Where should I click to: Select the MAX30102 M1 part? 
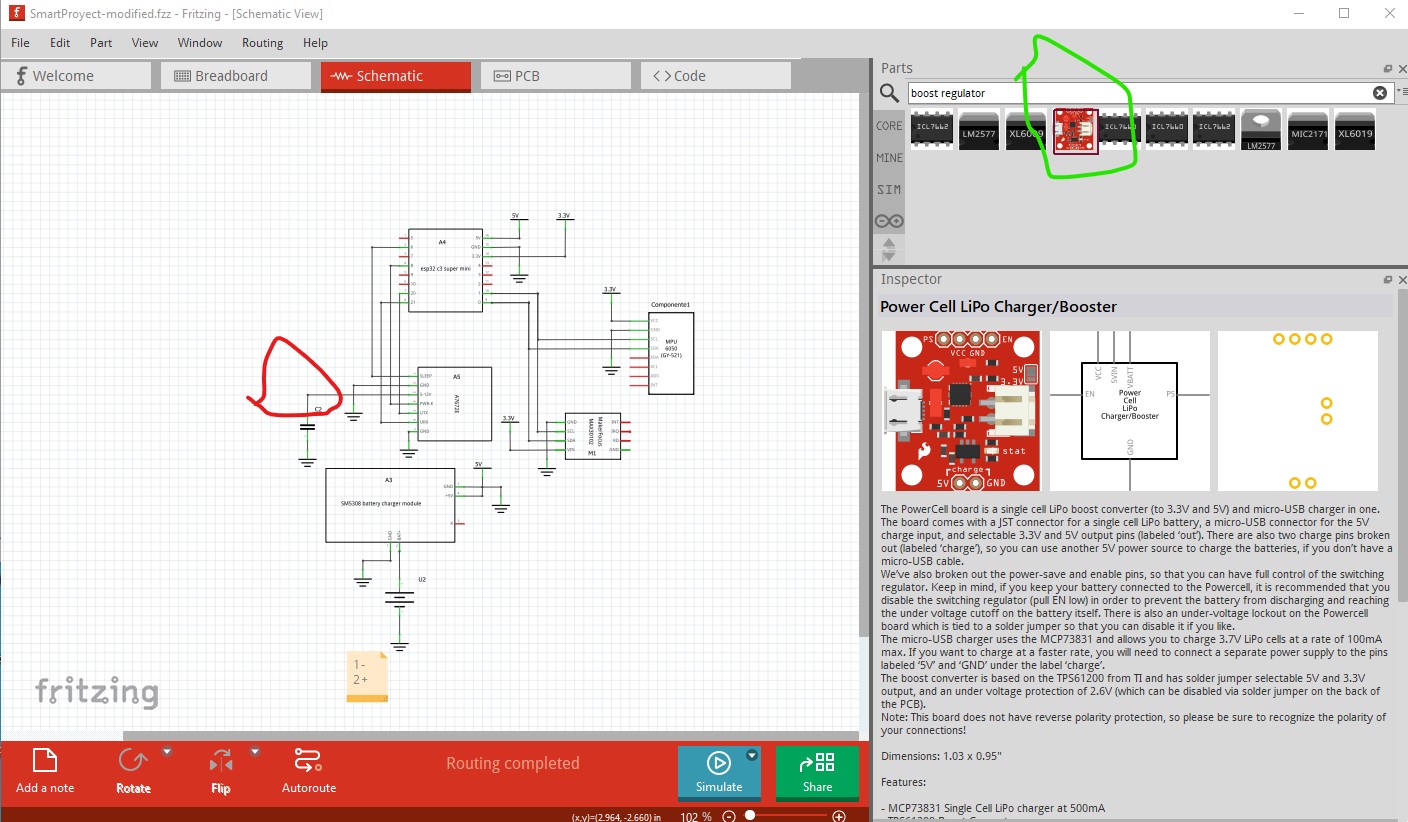[x=592, y=436]
